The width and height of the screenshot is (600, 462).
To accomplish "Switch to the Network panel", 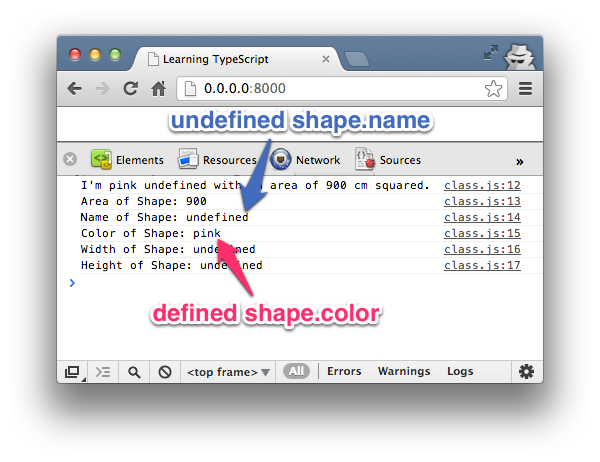I will pyautogui.click(x=306, y=159).
